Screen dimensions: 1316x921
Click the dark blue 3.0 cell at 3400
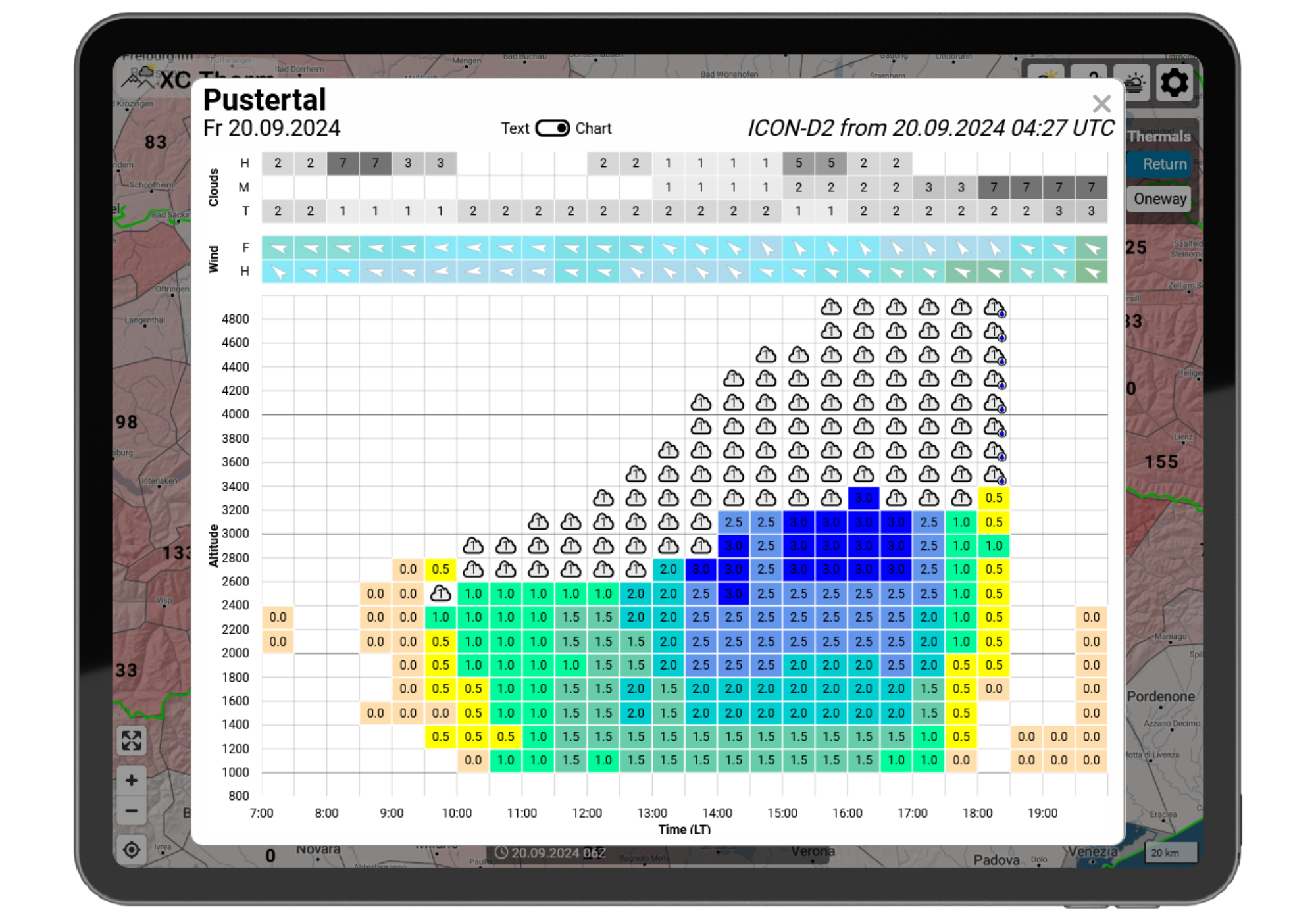tap(863, 498)
